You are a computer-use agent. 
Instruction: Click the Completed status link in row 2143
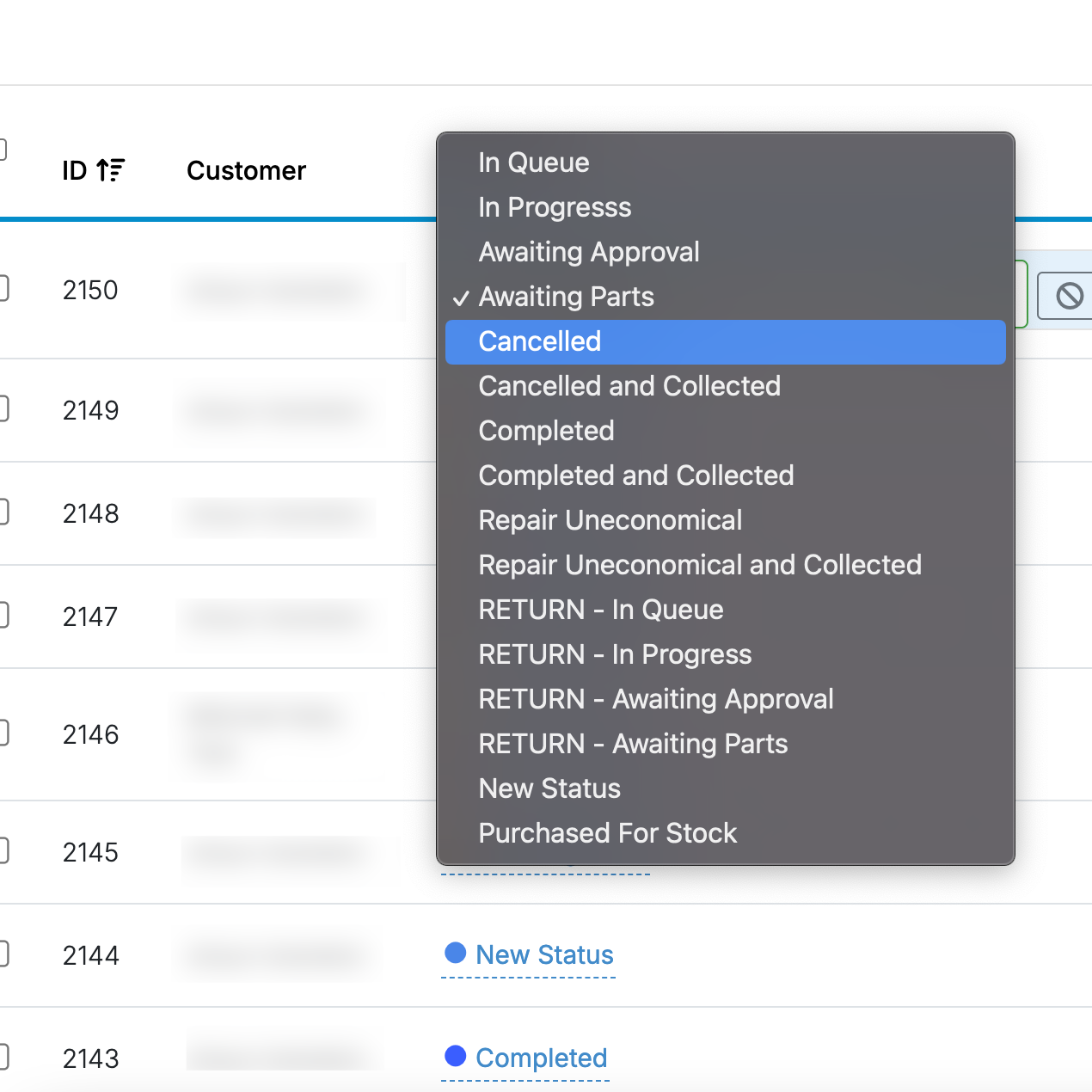pyautogui.click(x=541, y=1058)
